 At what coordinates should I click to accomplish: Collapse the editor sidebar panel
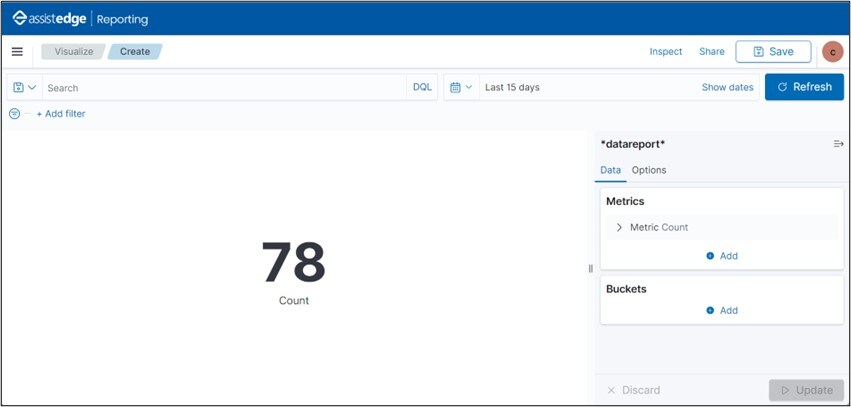point(839,144)
